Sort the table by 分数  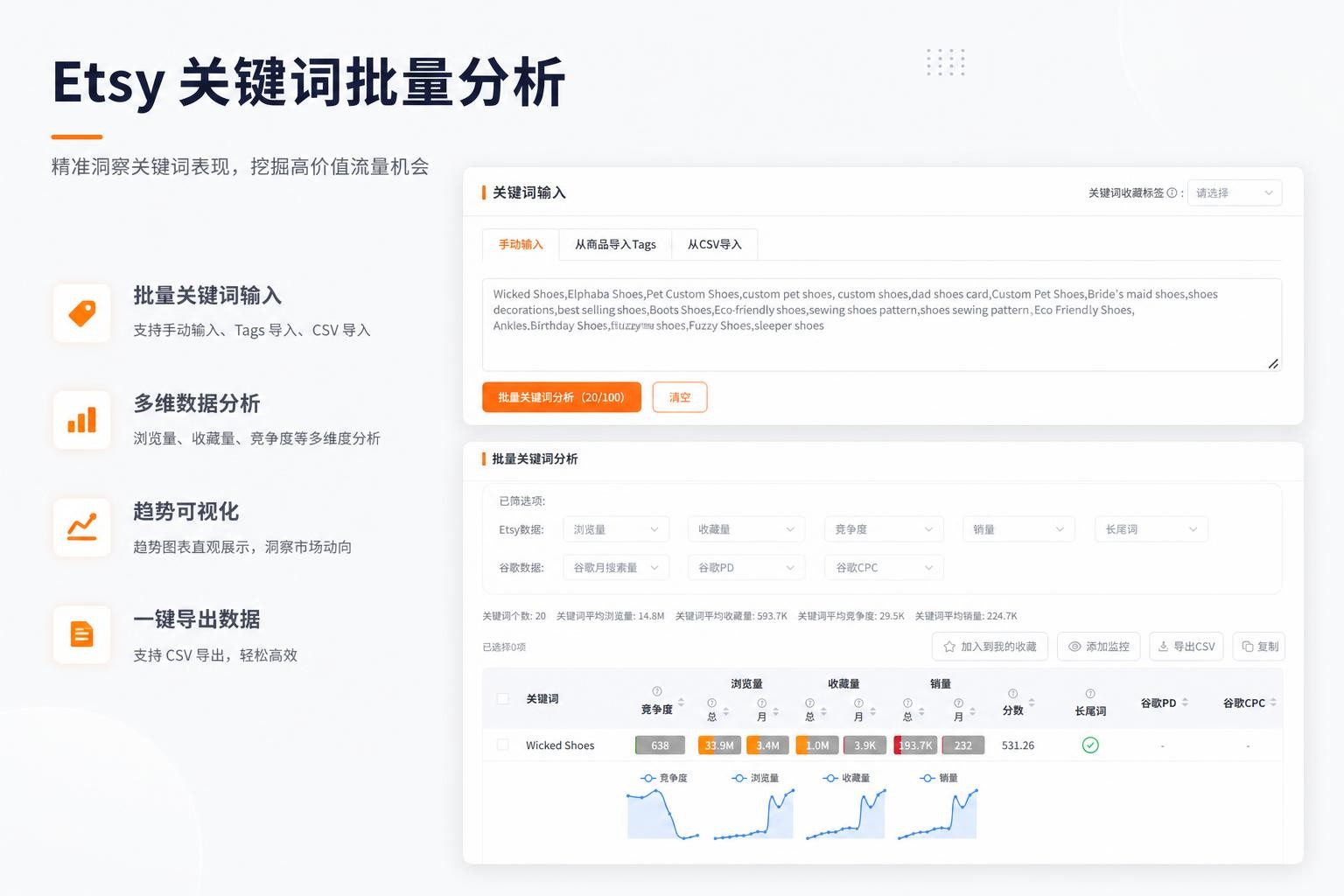point(1032,703)
